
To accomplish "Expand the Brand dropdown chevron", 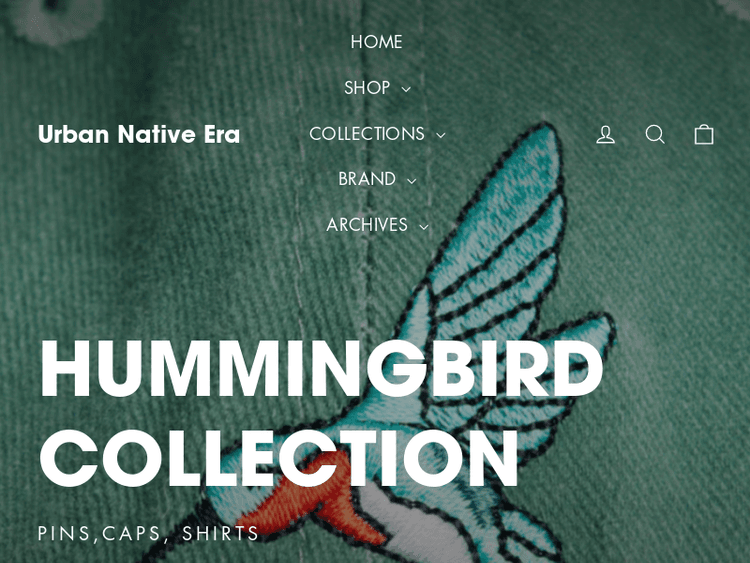I will (x=411, y=181).
